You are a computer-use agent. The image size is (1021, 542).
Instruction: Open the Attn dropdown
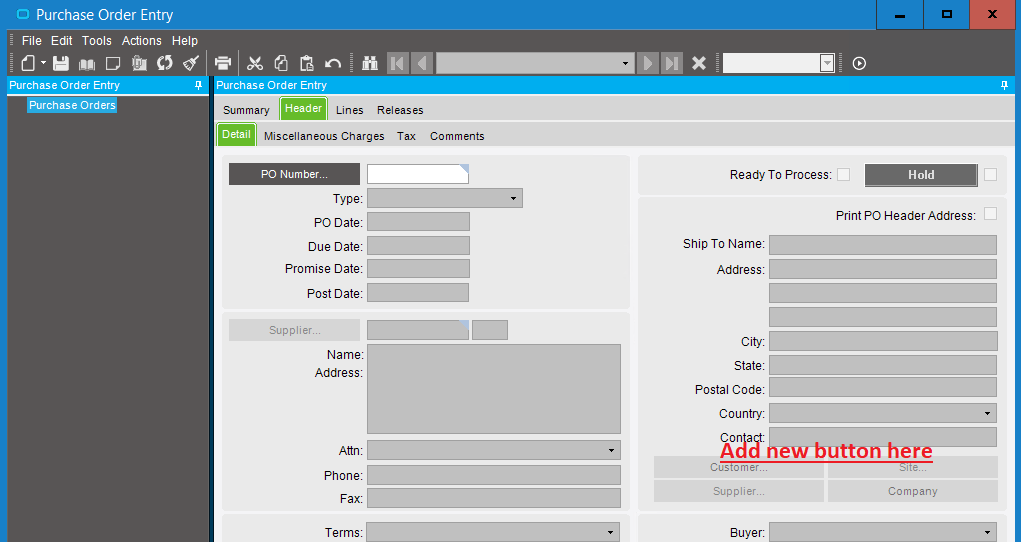coord(611,450)
